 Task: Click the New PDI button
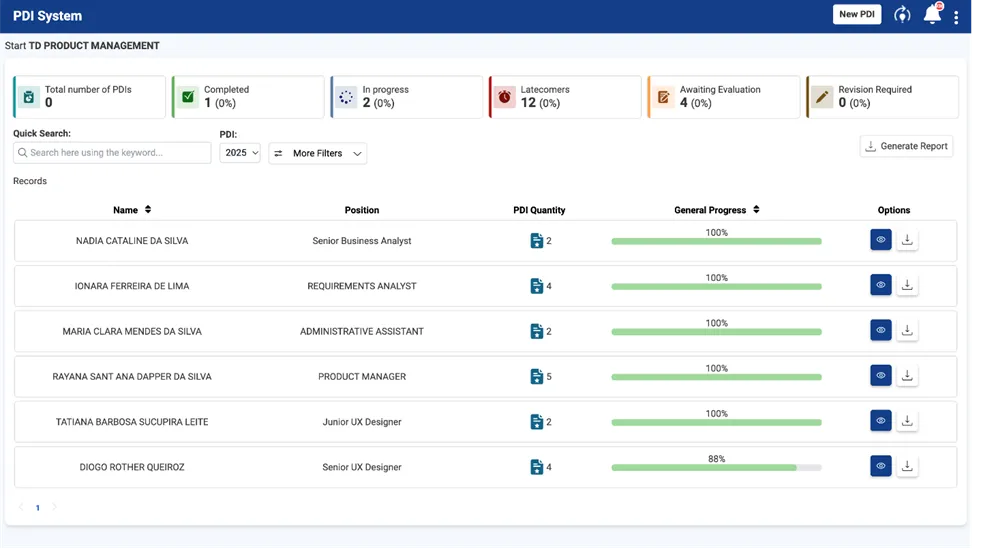coord(857,15)
